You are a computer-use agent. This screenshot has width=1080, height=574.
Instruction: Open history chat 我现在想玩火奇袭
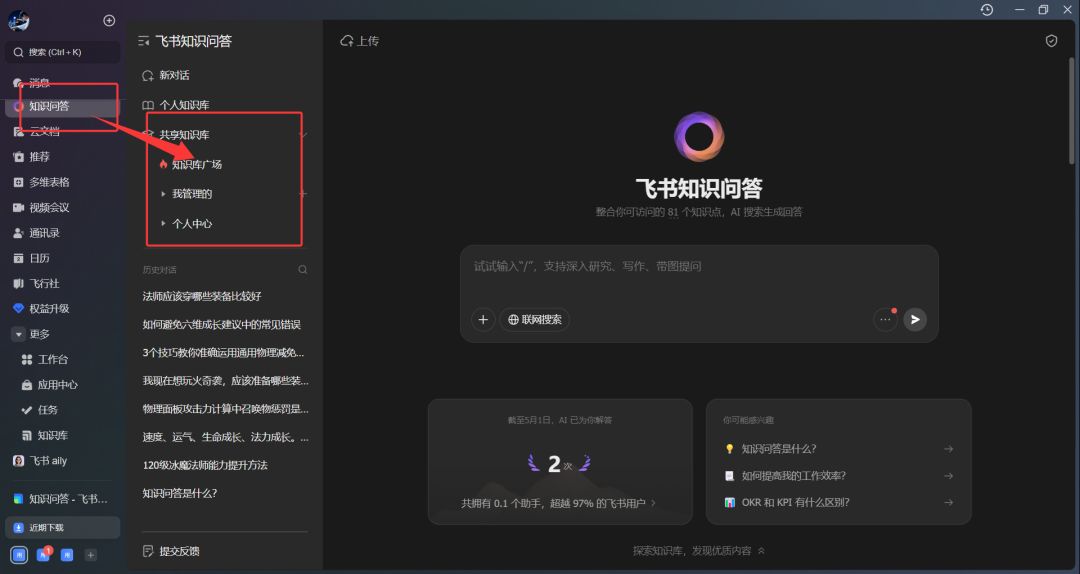[x=224, y=380]
